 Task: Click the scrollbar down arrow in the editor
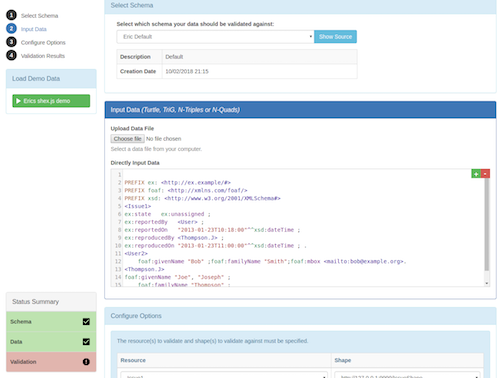pos(487,283)
